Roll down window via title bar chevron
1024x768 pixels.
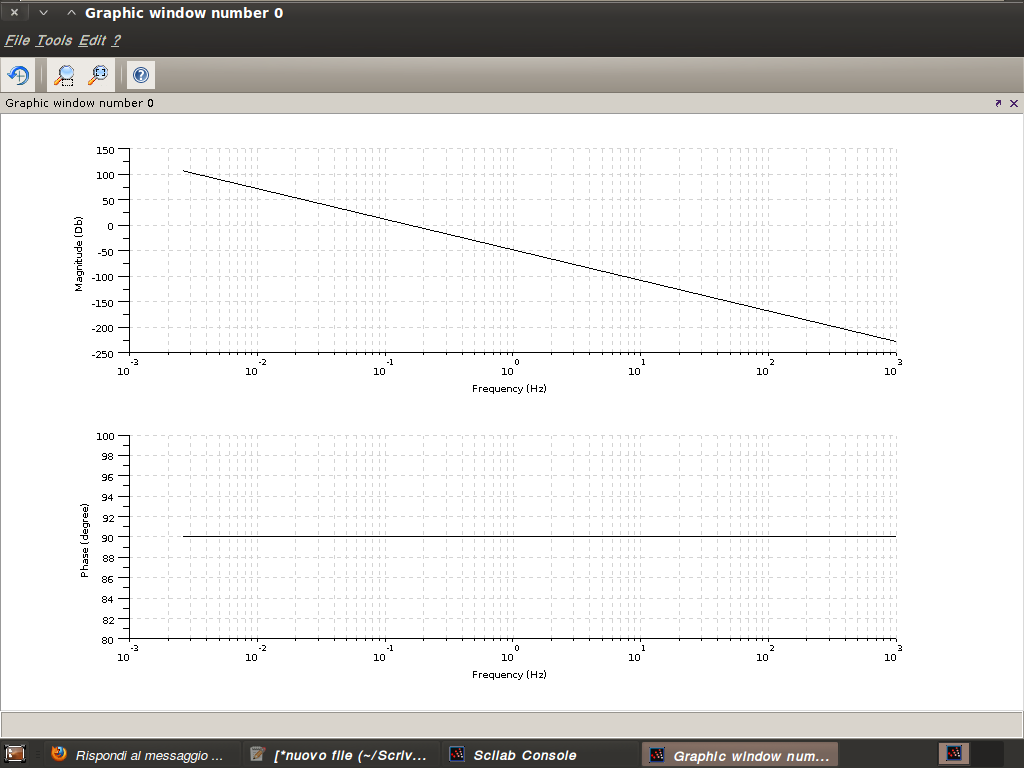coord(43,13)
